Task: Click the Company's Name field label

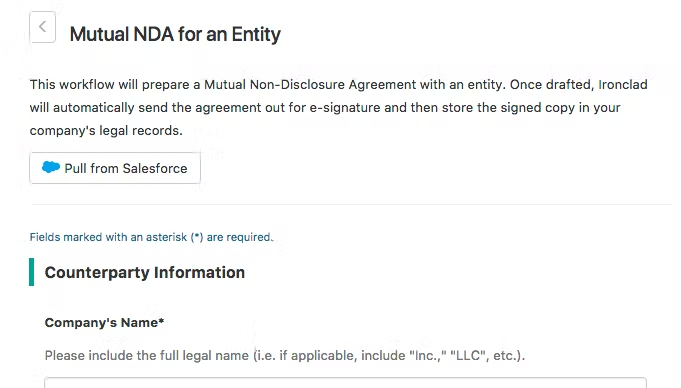Action: click(x=104, y=322)
